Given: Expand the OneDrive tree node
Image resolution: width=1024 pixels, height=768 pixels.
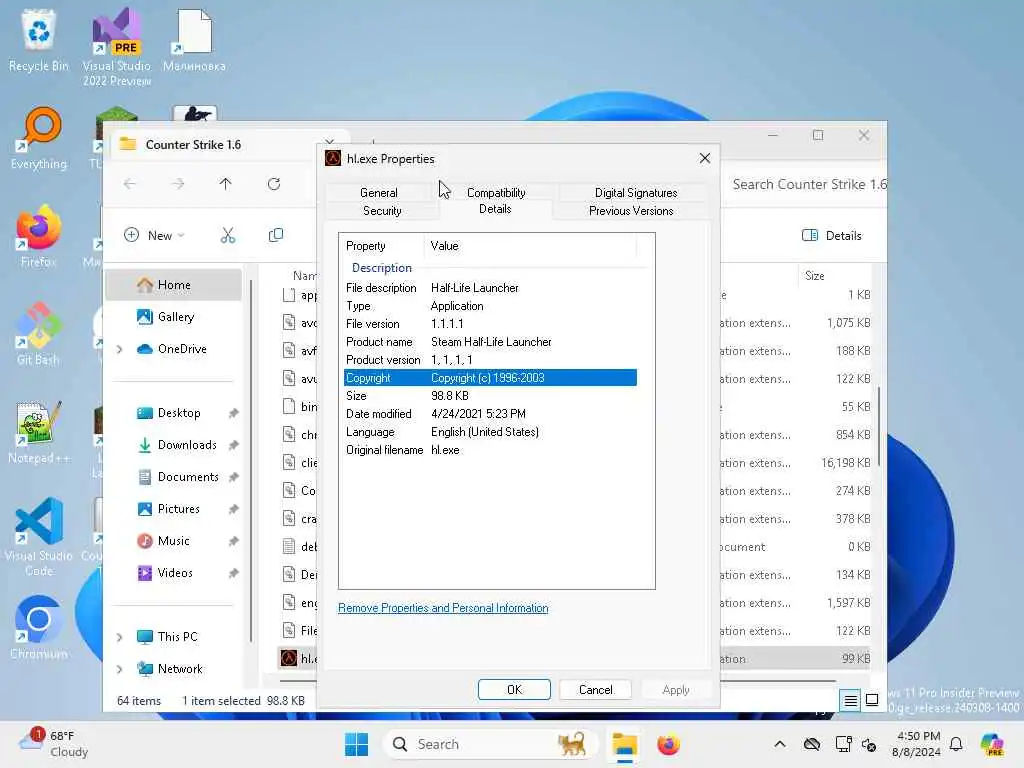Looking at the screenshot, I should (x=120, y=349).
